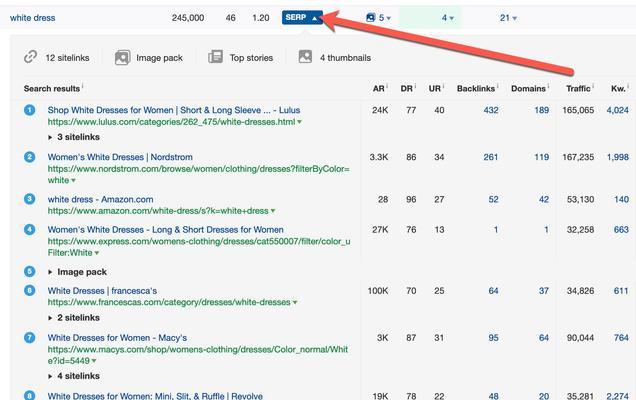Viewport: 636px width, 400px height.
Task: Click the AR column header
Action: click(378, 88)
